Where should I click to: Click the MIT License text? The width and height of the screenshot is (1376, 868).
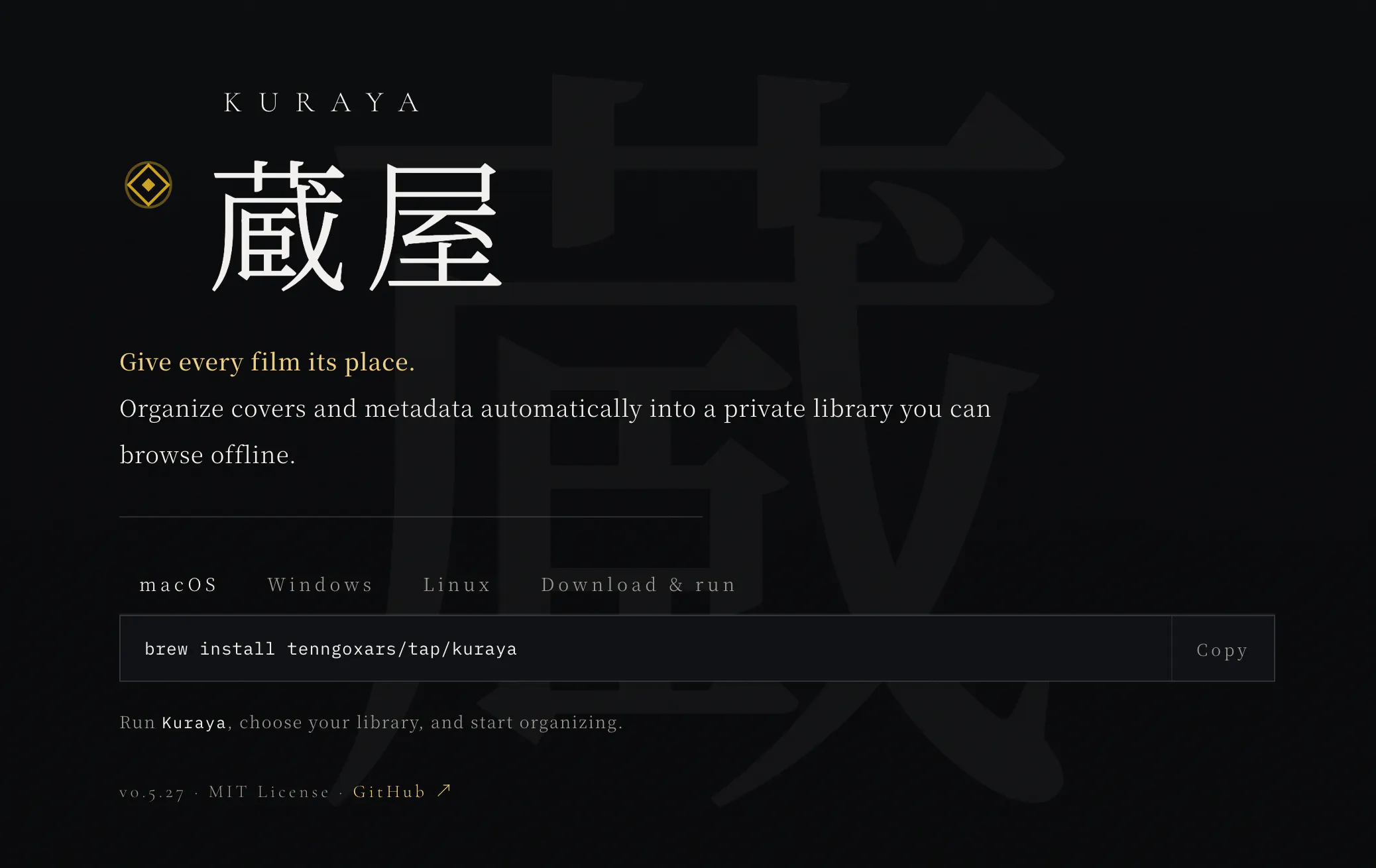click(x=269, y=792)
